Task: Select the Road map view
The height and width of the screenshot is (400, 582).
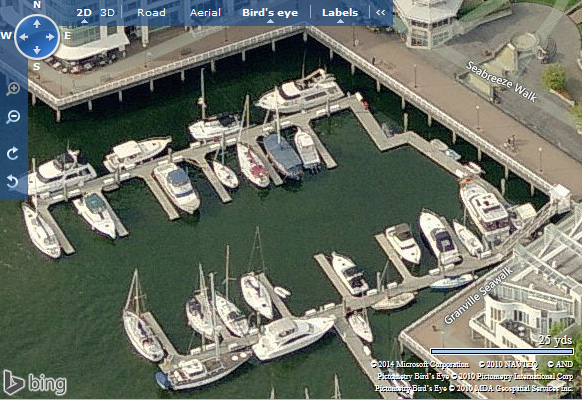Action: [151, 13]
